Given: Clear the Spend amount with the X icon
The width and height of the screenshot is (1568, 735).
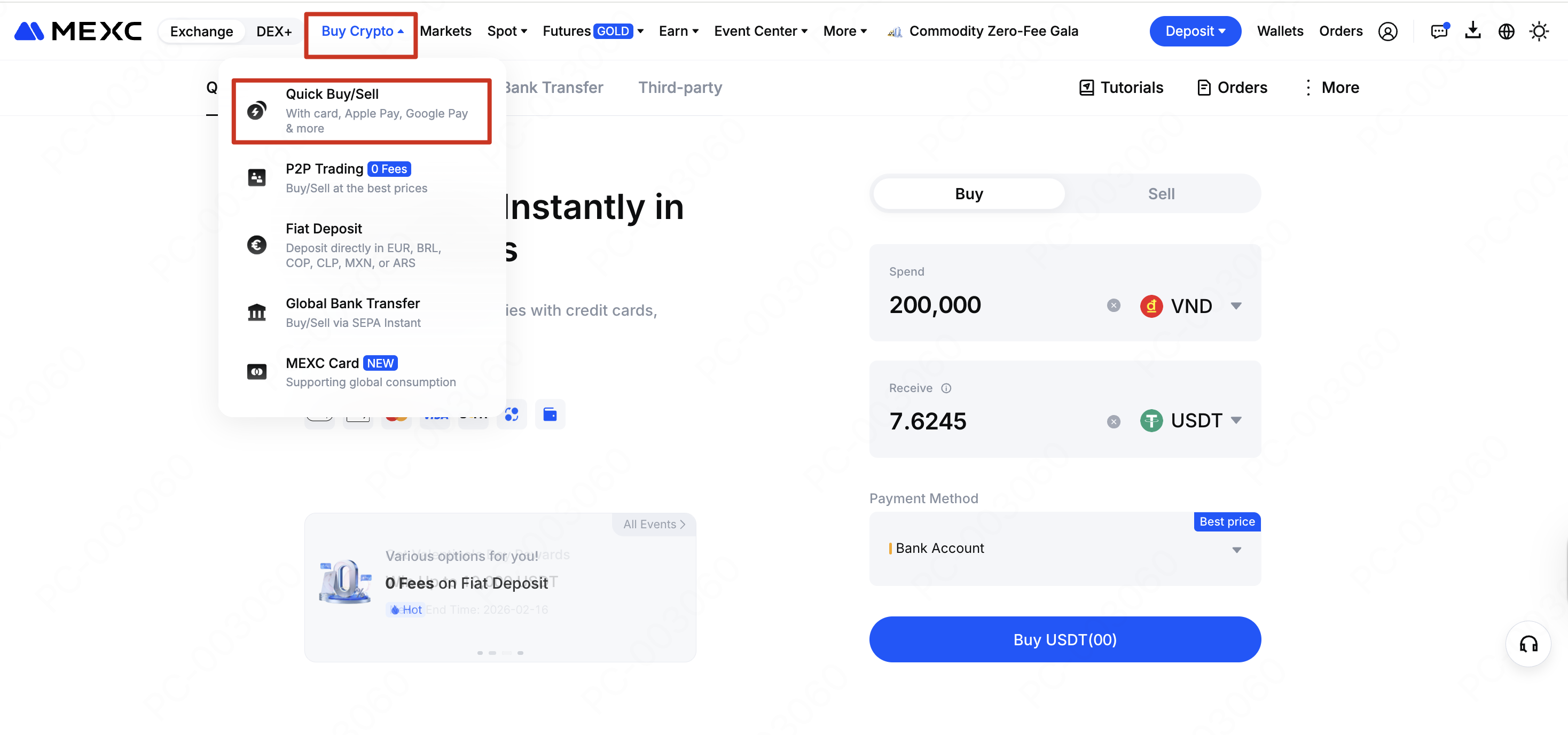Looking at the screenshot, I should [1114, 305].
